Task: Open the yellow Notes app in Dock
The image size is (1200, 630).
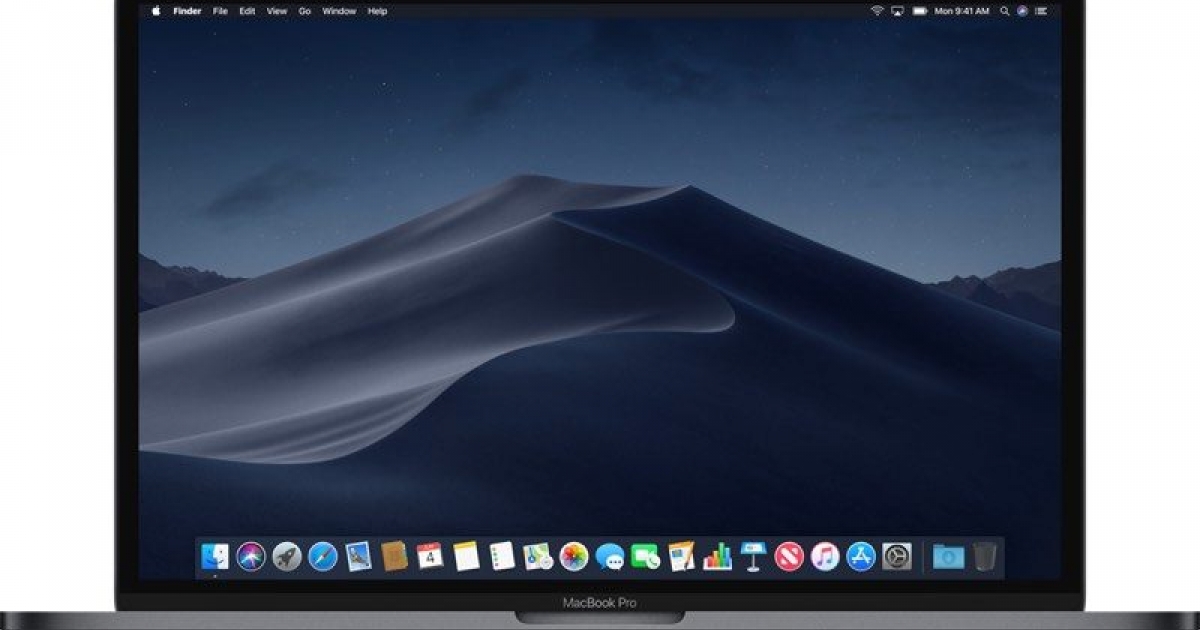Action: coord(466,556)
